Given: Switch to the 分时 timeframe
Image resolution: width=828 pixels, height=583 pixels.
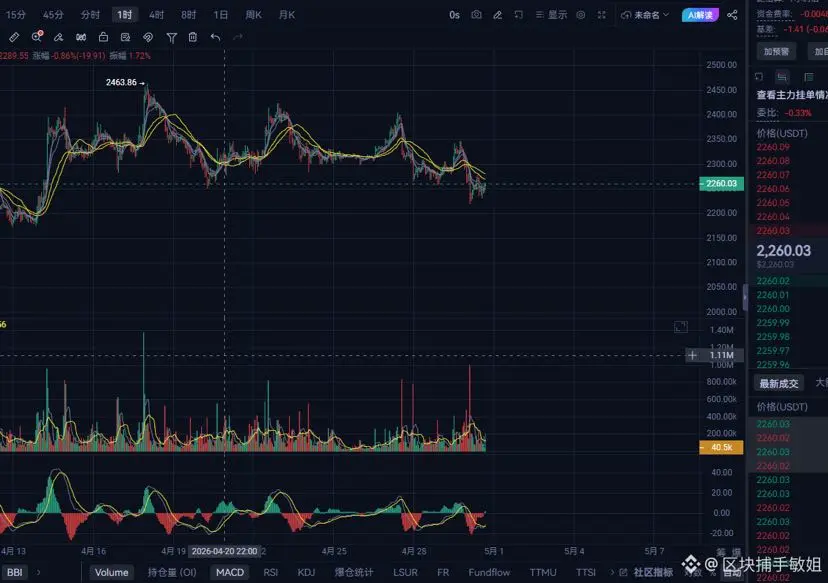Looking at the screenshot, I should point(90,15).
